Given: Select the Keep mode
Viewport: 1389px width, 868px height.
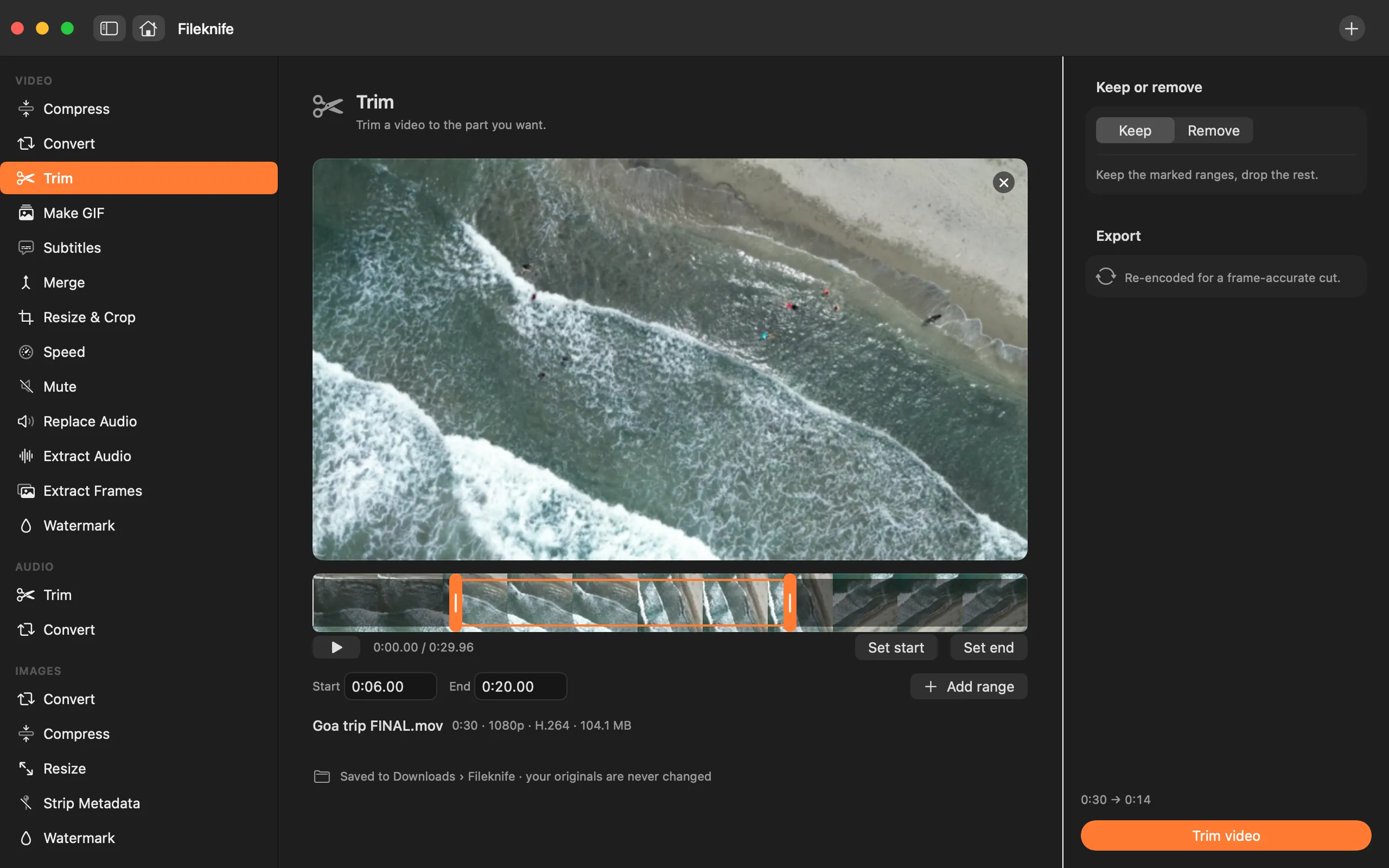Looking at the screenshot, I should point(1135,130).
